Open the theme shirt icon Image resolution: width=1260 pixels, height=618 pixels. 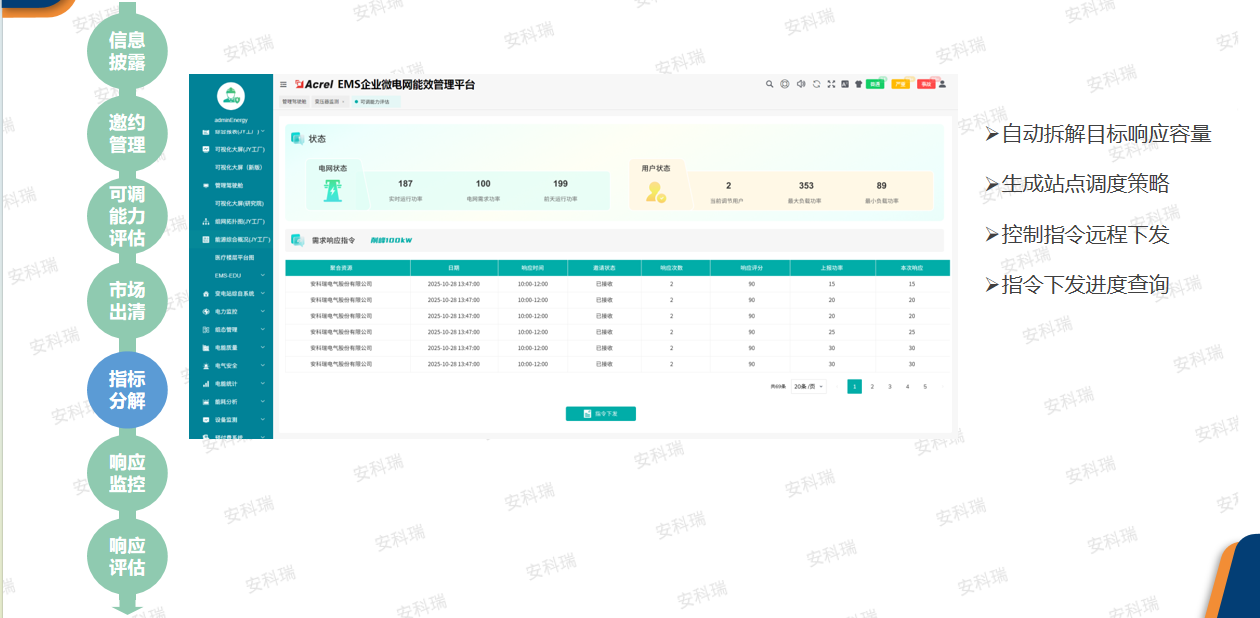coord(858,84)
